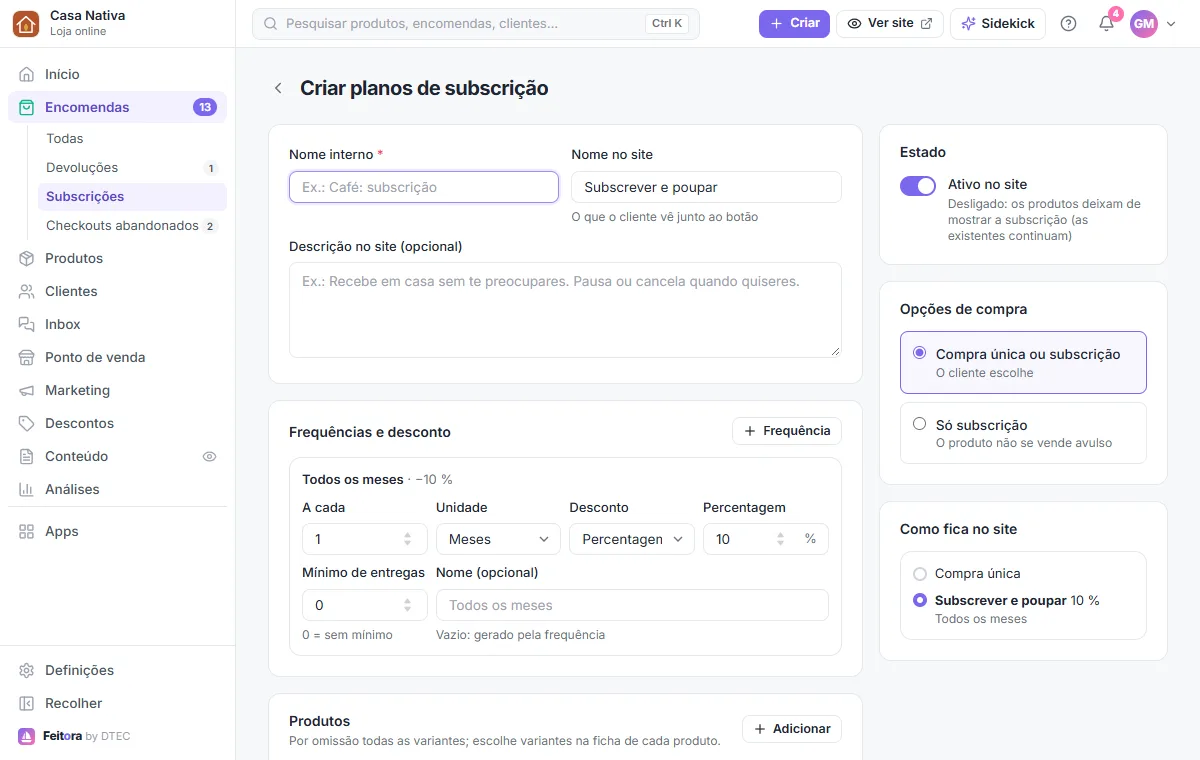Open the Início menu item

(x=117, y=75)
